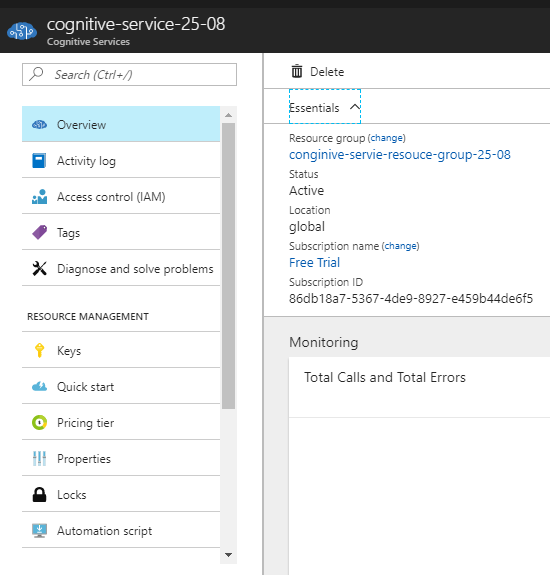This screenshot has width=550, height=575.
Task: Click the Diagnose and solve problems wrench icon
Action: coord(39,268)
